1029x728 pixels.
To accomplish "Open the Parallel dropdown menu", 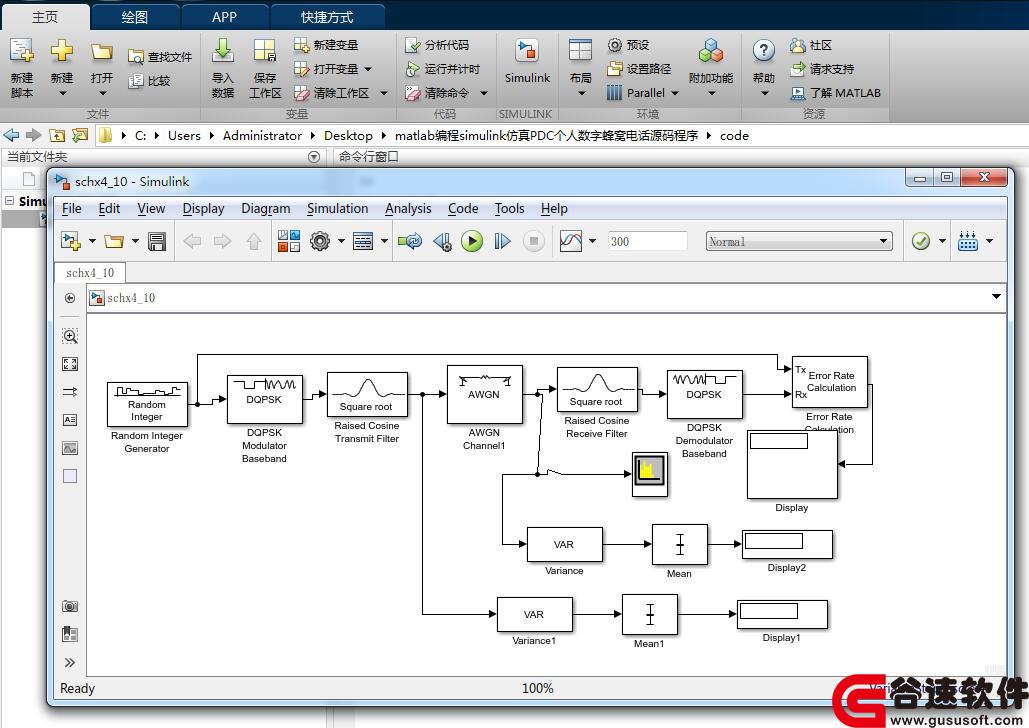I will pyautogui.click(x=642, y=93).
